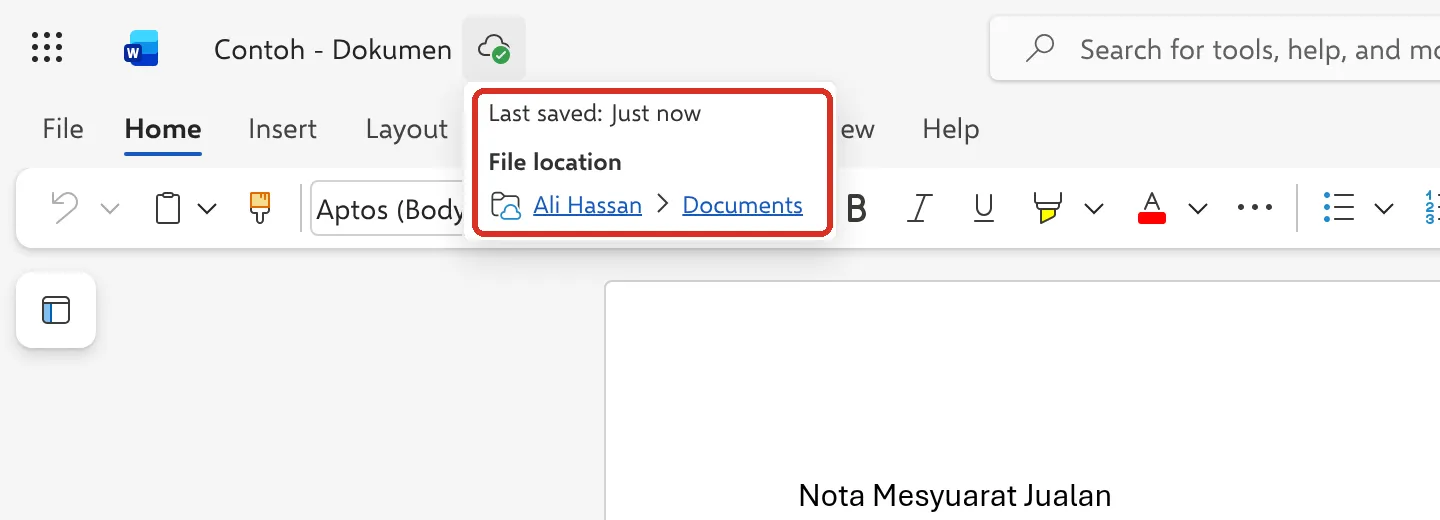Open the File menu
Screen dimensions: 1440x520
[x=63, y=129]
